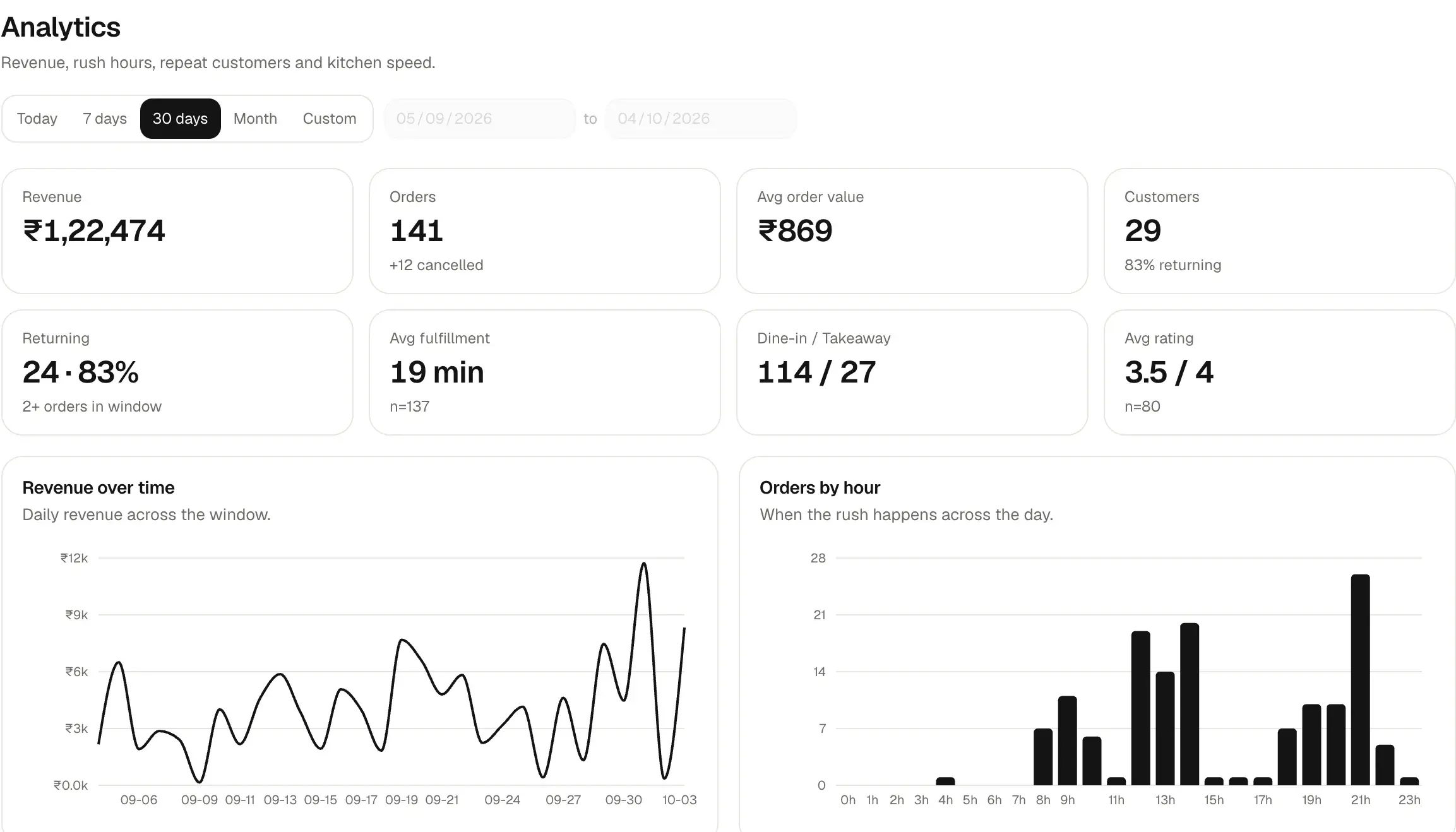This screenshot has height=832, width=1456.
Task: Click the +12 cancelled note
Action: pyautogui.click(x=436, y=265)
